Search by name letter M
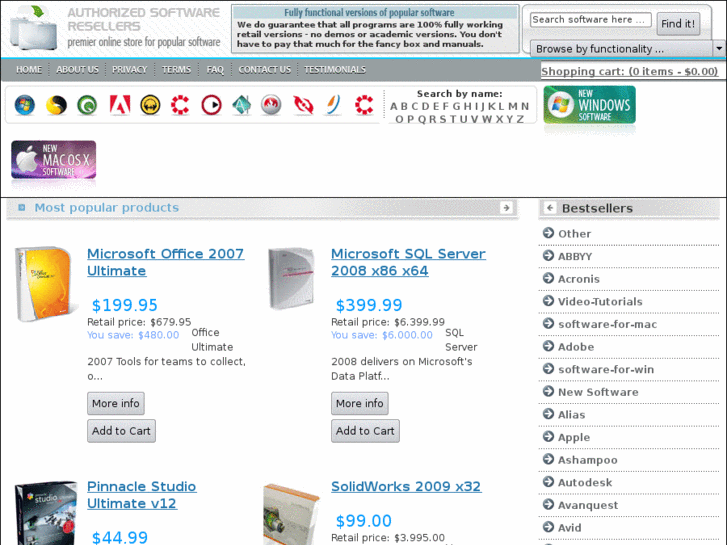 click(x=513, y=107)
